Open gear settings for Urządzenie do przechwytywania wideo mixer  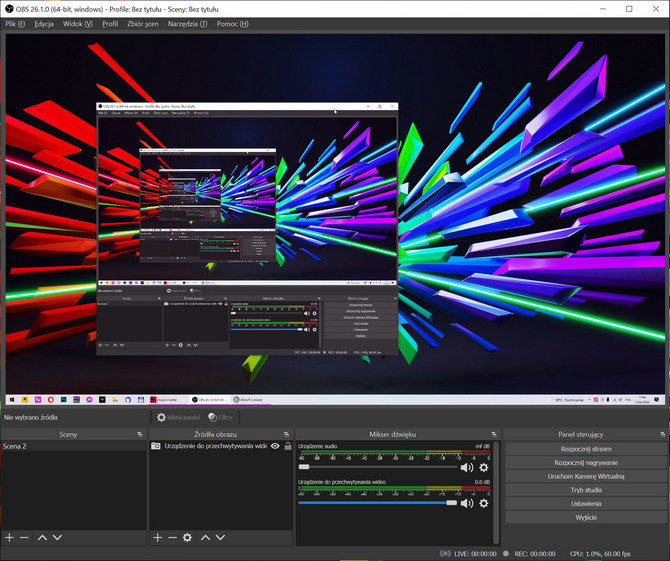pyautogui.click(x=483, y=503)
